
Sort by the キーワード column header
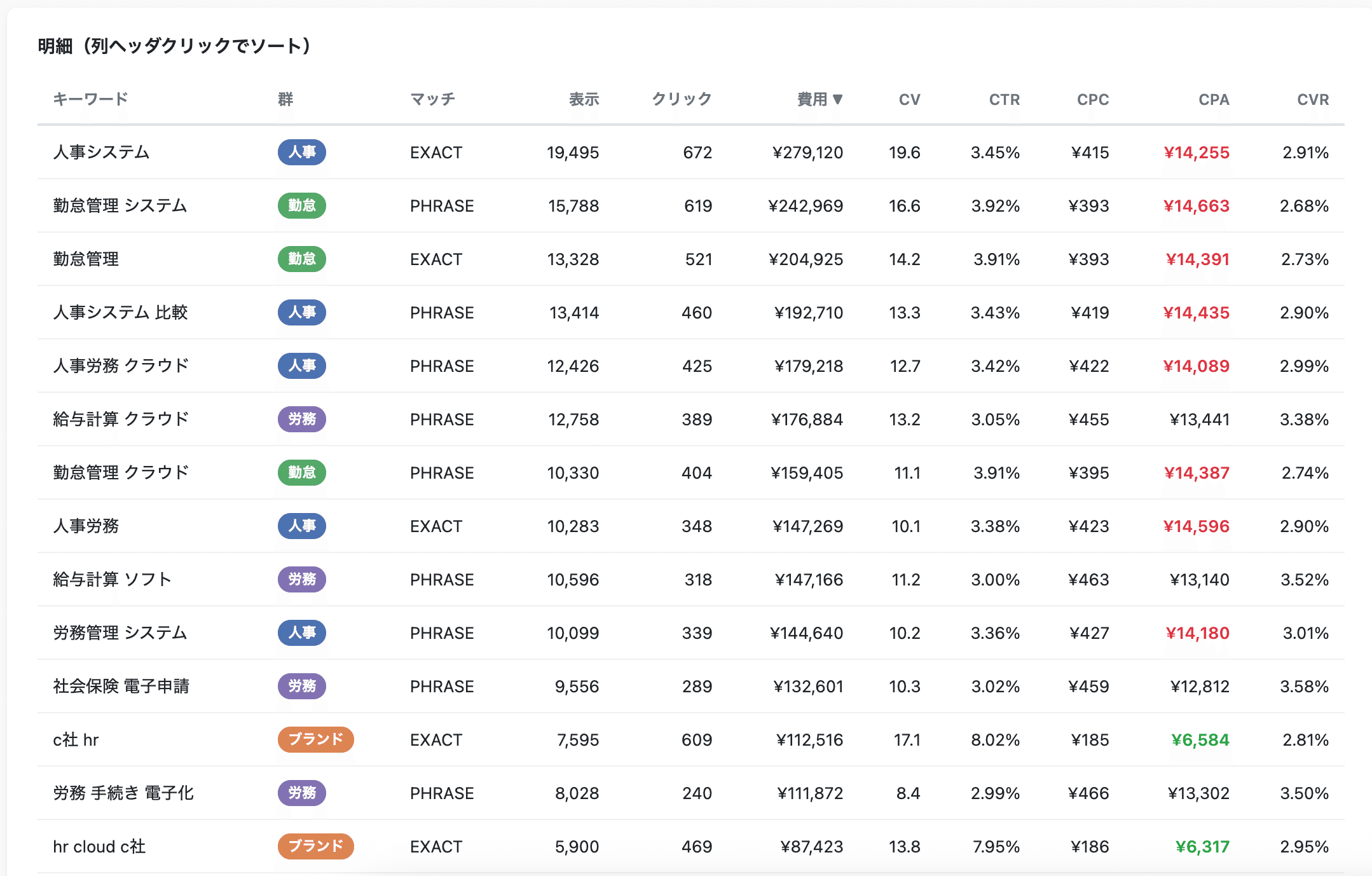click(x=90, y=99)
